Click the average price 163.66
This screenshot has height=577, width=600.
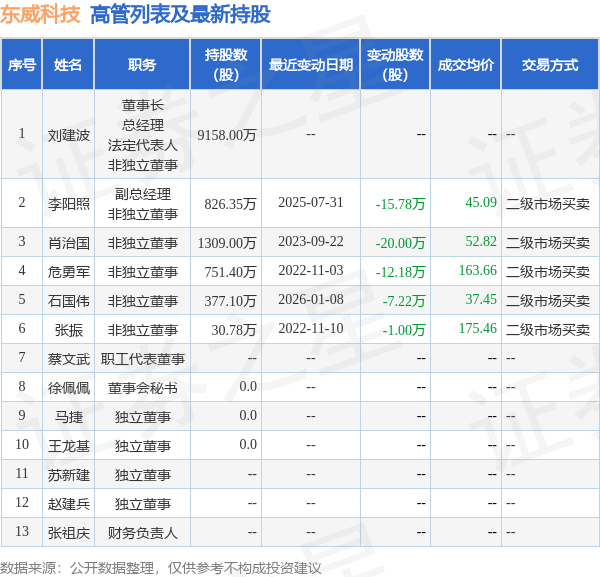click(x=478, y=271)
